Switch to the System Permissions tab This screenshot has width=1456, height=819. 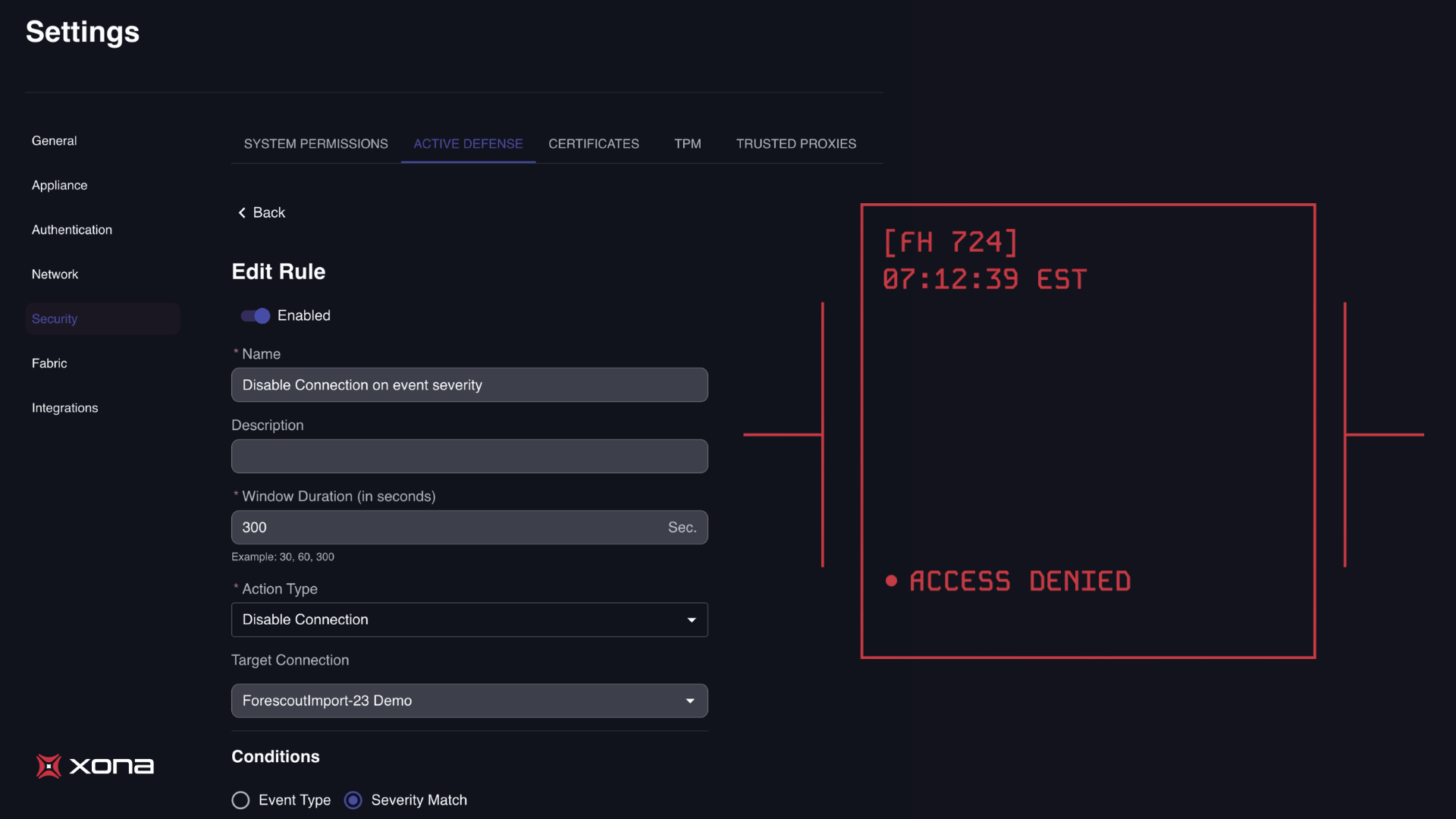coord(315,144)
